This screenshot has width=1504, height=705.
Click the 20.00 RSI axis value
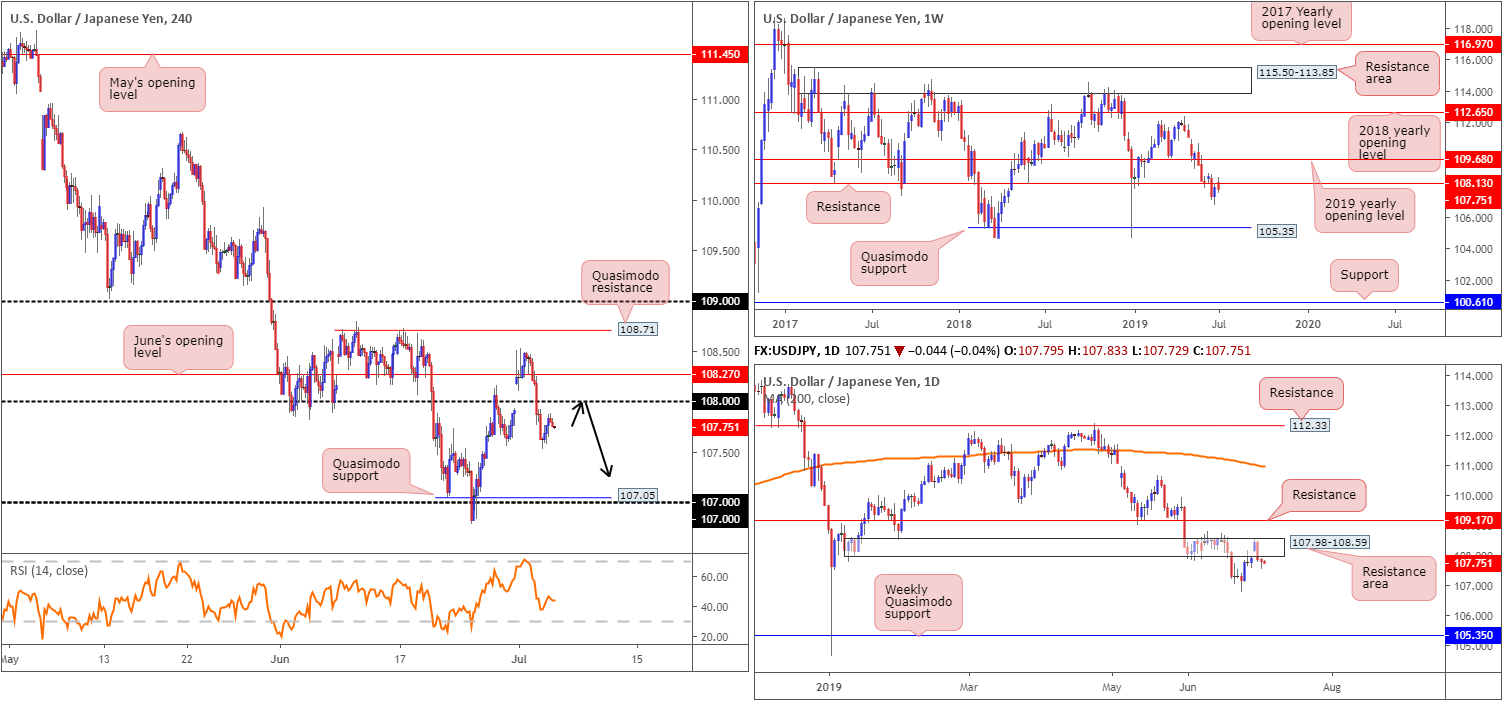coord(712,637)
